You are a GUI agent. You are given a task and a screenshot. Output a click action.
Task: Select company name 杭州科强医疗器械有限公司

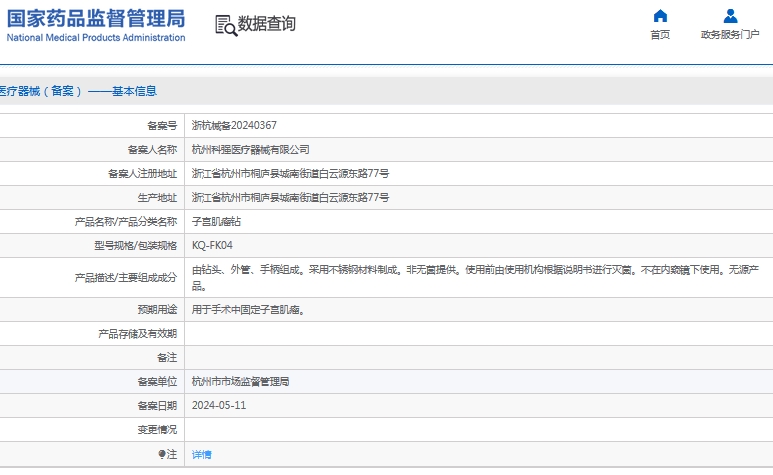coord(250,150)
